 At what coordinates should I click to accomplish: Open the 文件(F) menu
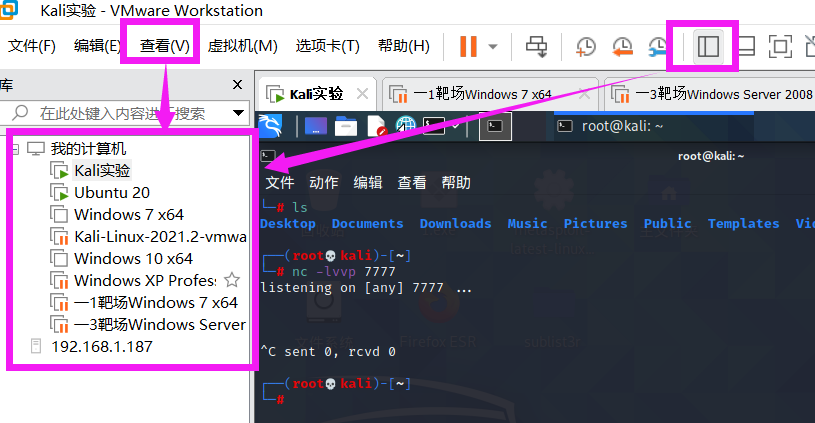click(x=32, y=46)
